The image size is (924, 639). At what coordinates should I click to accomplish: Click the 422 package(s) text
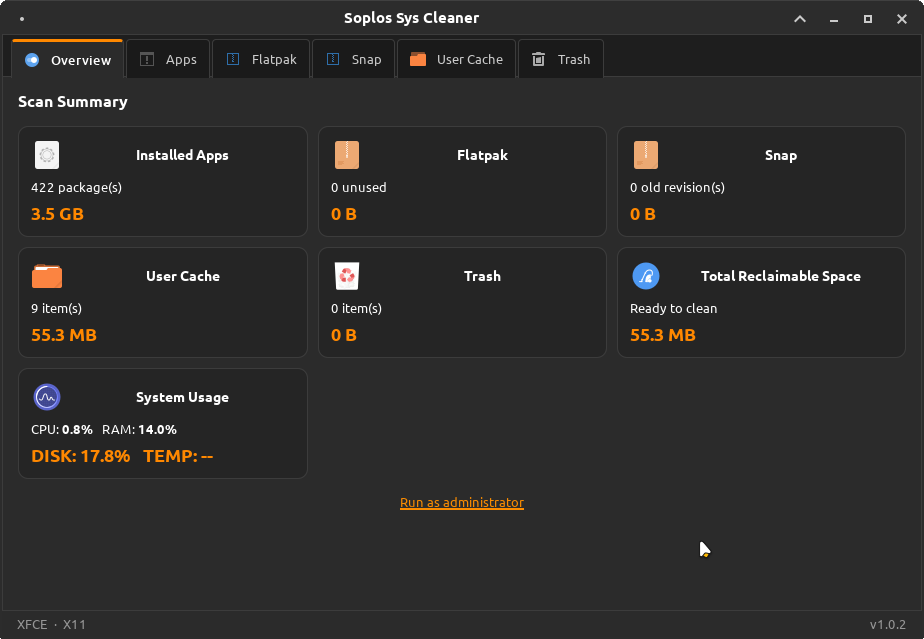point(77,187)
